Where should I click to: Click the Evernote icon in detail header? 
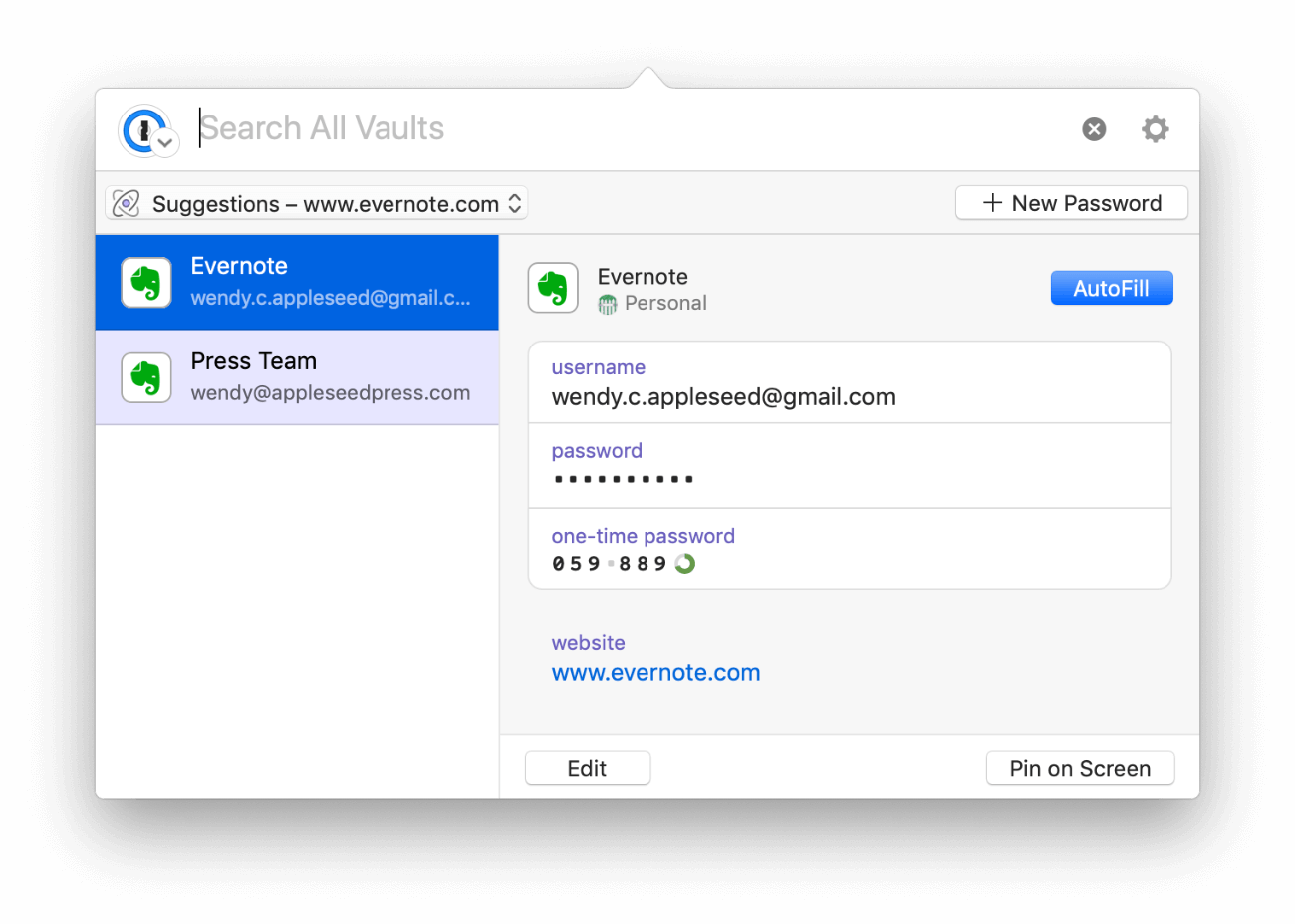(x=553, y=288)
